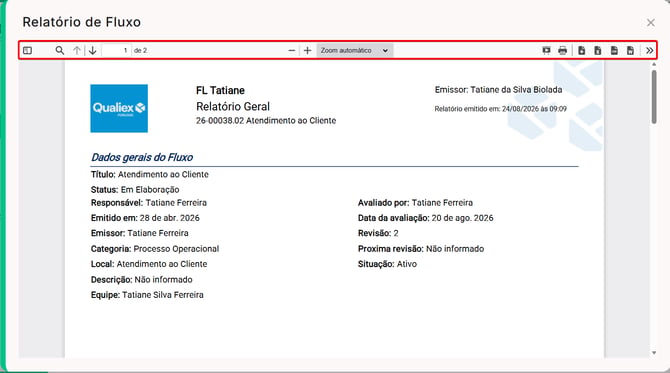This screenshot has width=670, height=373.
Task: Click the 'Relatório de Fluxo' dialog title
Action: pyautogui.click(x=82, y=22)
